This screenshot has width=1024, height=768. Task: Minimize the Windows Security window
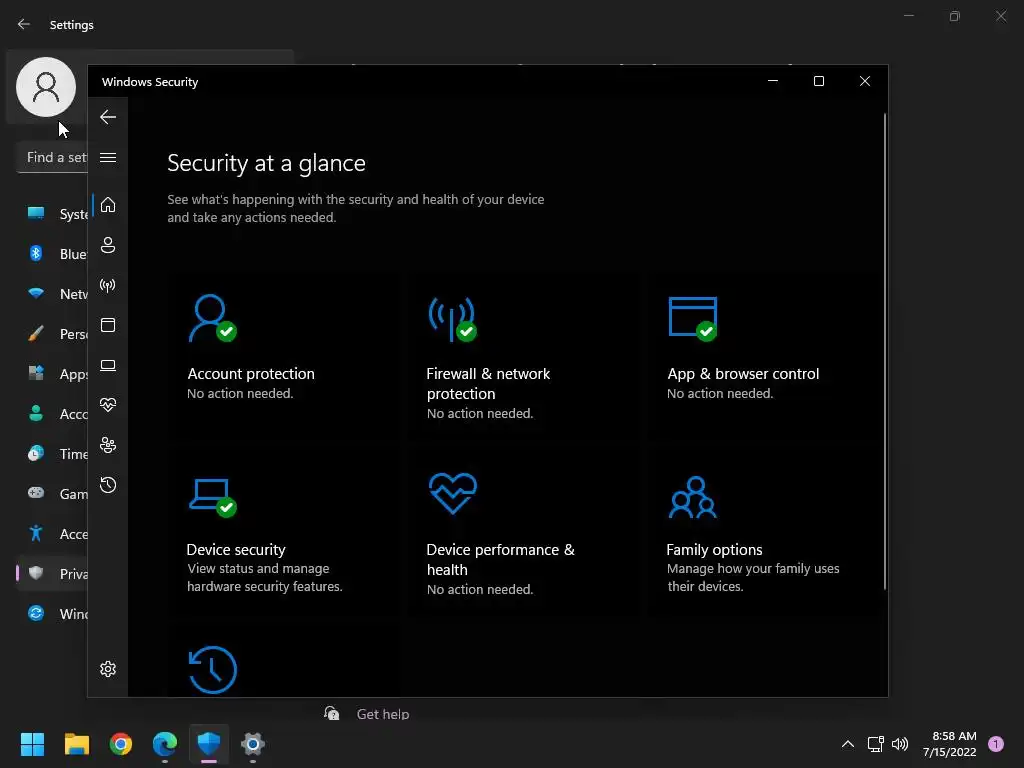point(773,81)
